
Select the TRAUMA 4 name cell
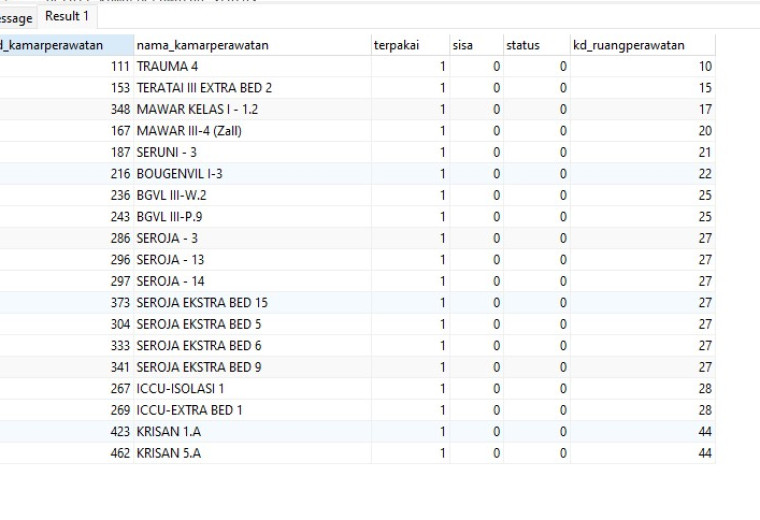[x=252, y=66]
